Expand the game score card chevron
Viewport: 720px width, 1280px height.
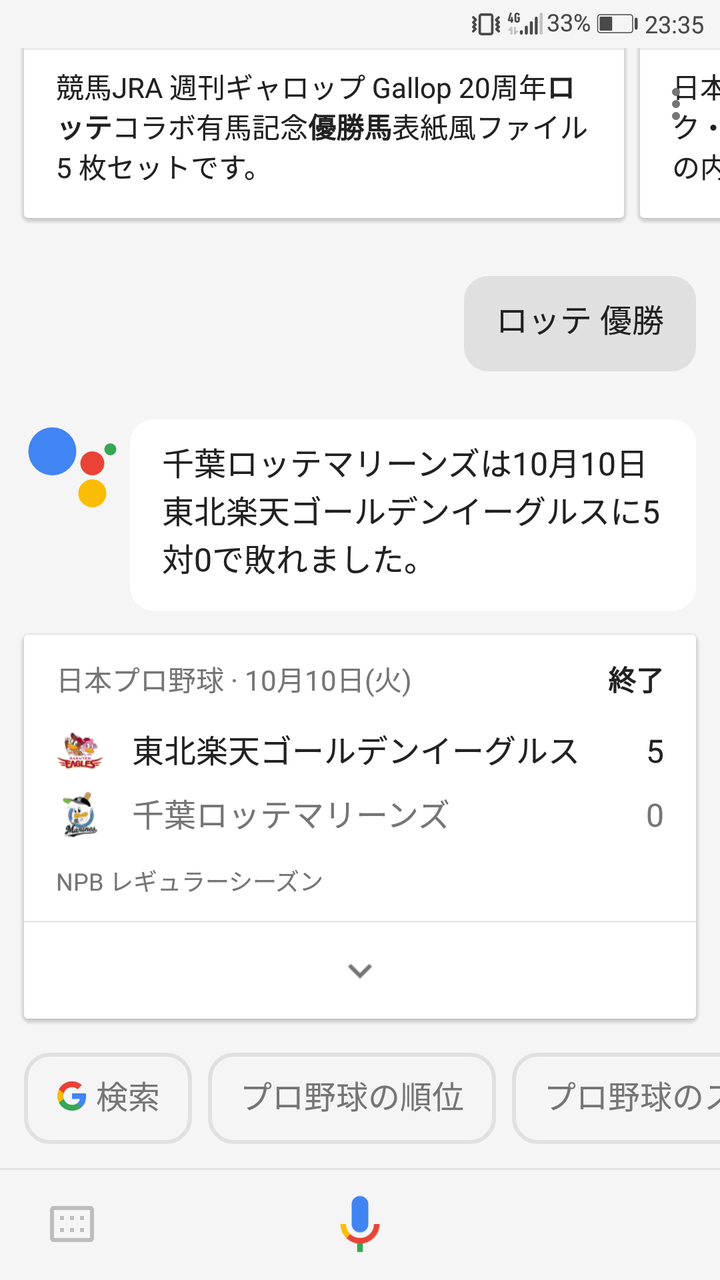(x=360, y=970)
